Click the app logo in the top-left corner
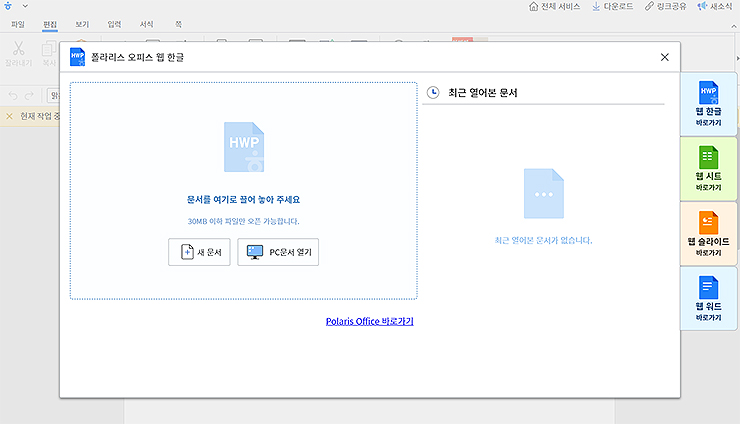The width and height of the screenshot is (740, 424). tap(8, 6)
